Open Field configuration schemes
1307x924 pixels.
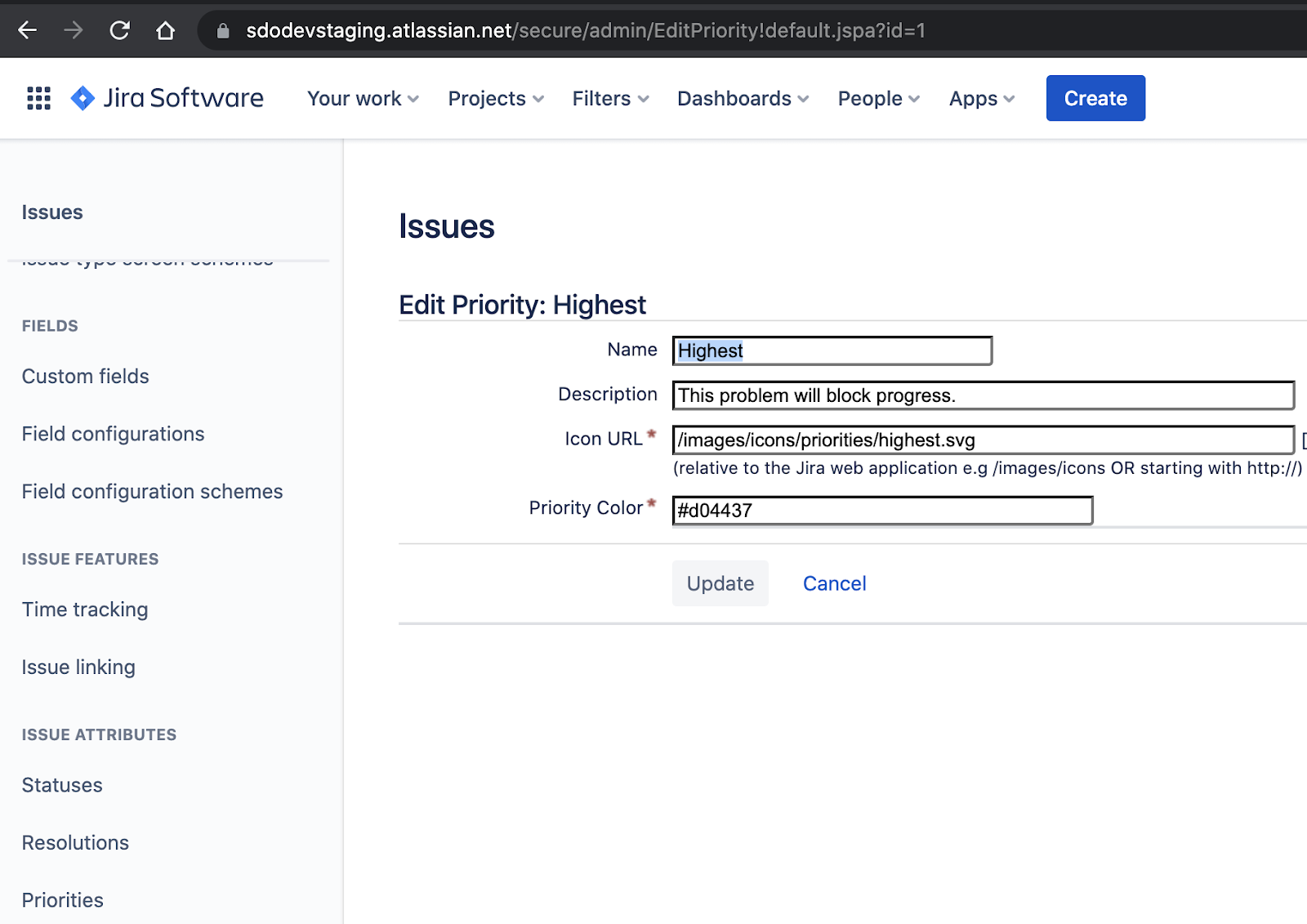153,492
